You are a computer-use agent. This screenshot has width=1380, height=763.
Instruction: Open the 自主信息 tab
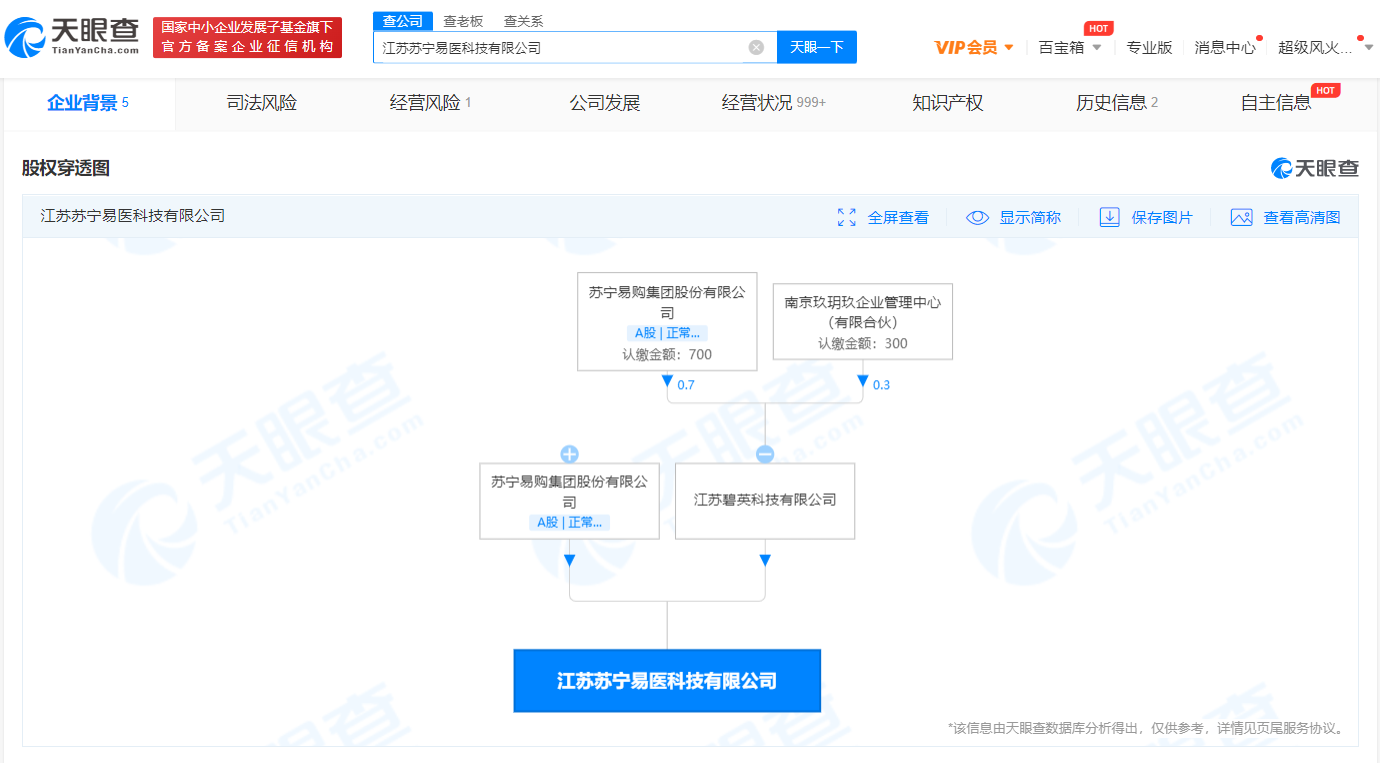pyautogui.click(x=1276, y=103)
